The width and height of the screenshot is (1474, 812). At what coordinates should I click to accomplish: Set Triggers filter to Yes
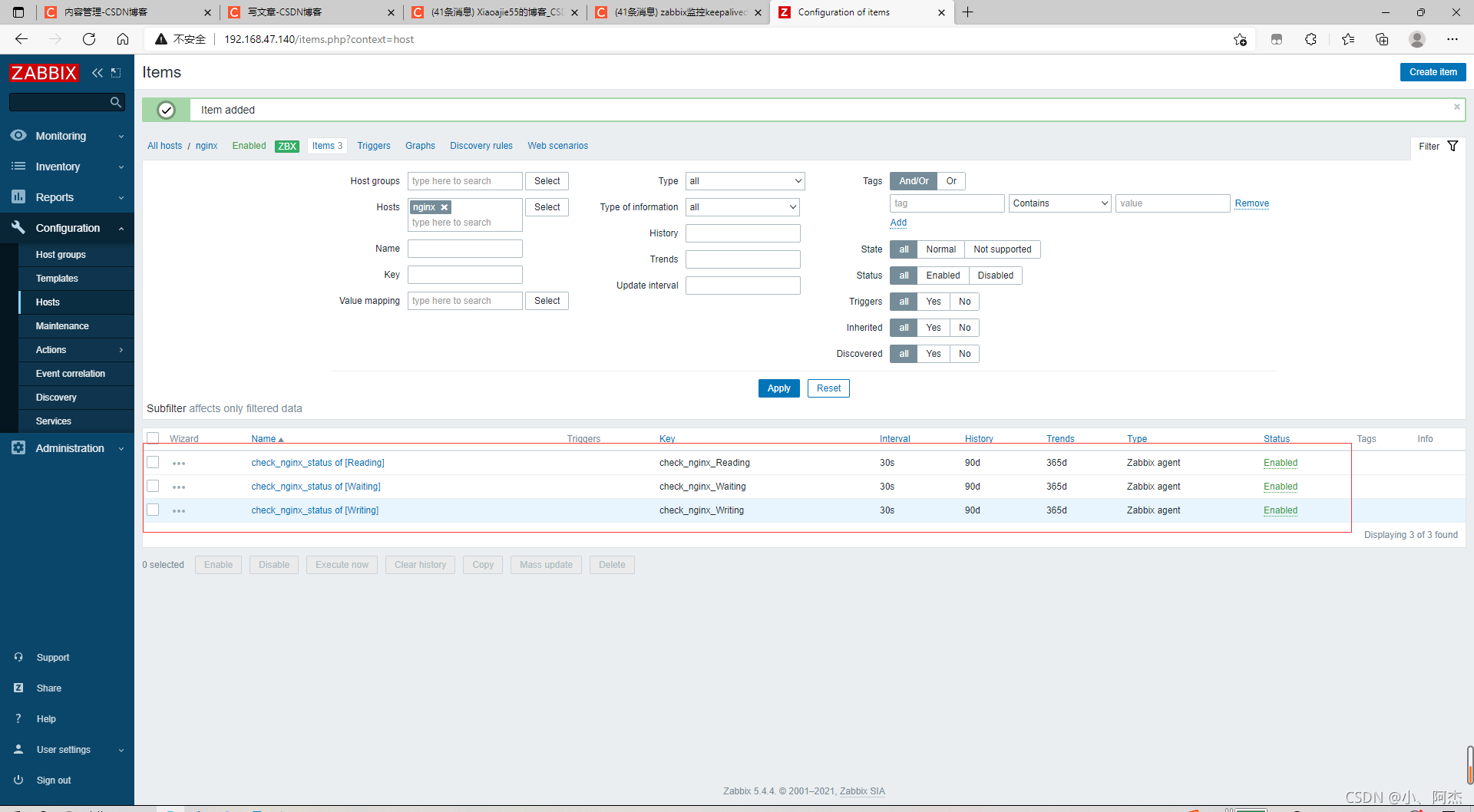point(933,302)
